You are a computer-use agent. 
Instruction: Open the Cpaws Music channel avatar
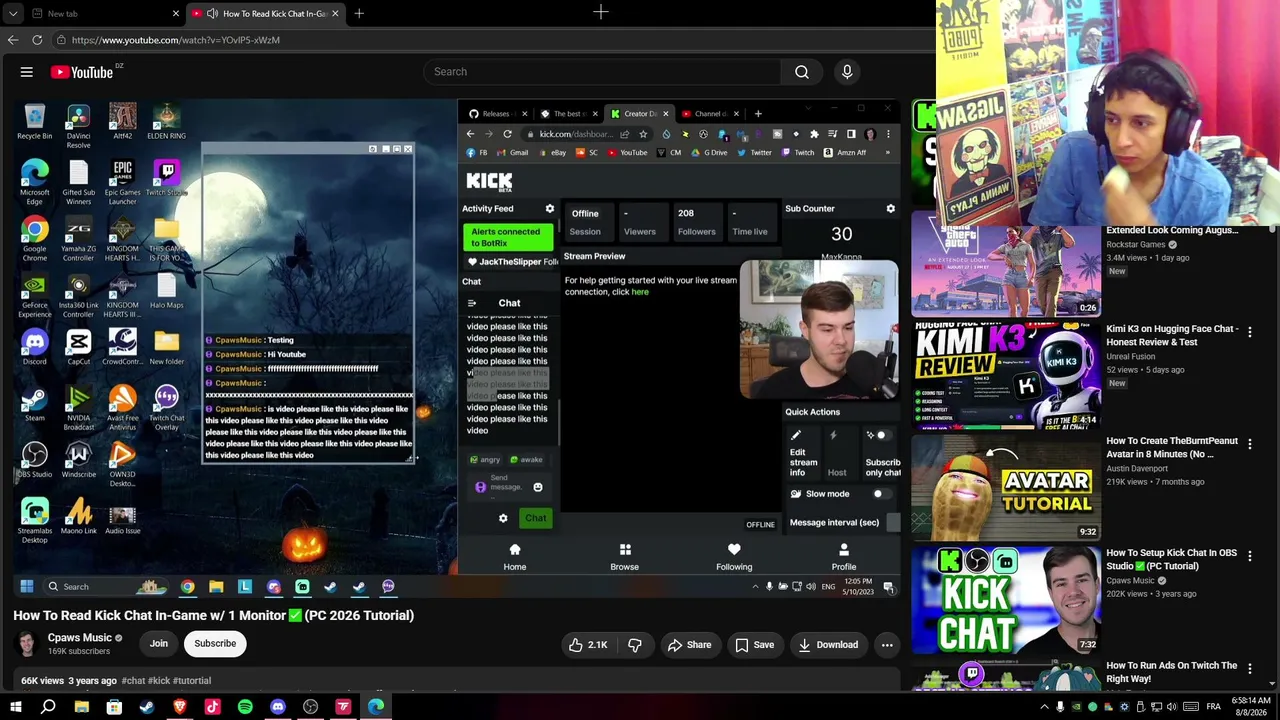[27, 643]
